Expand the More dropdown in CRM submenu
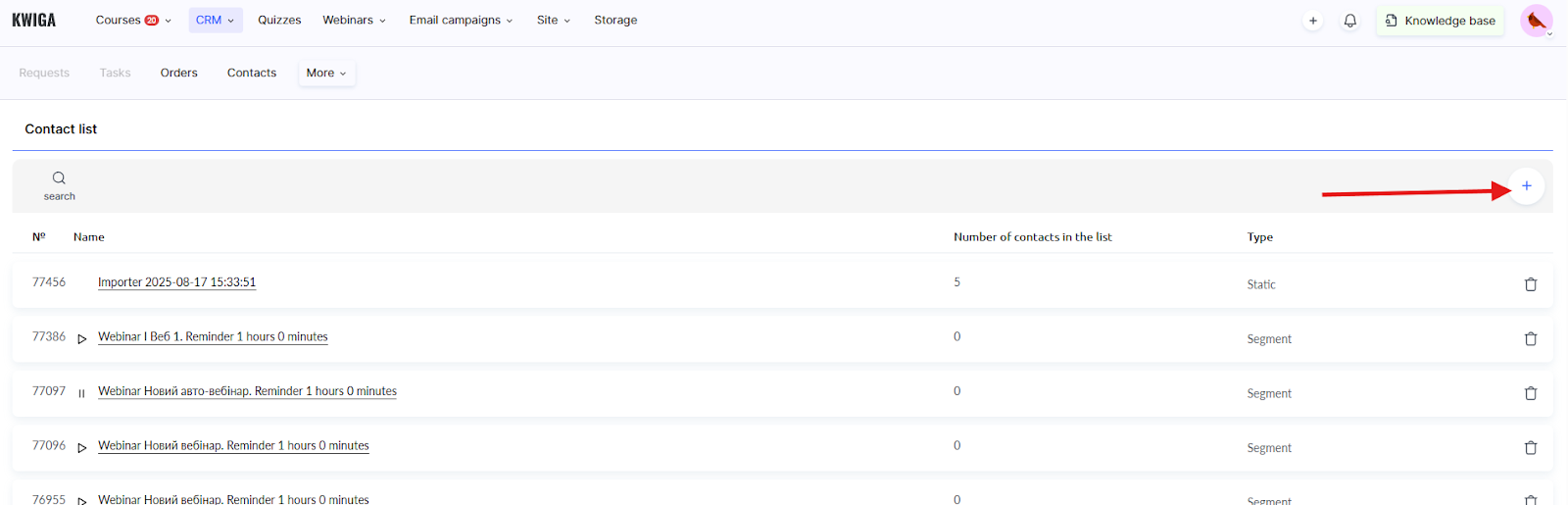 326,74
